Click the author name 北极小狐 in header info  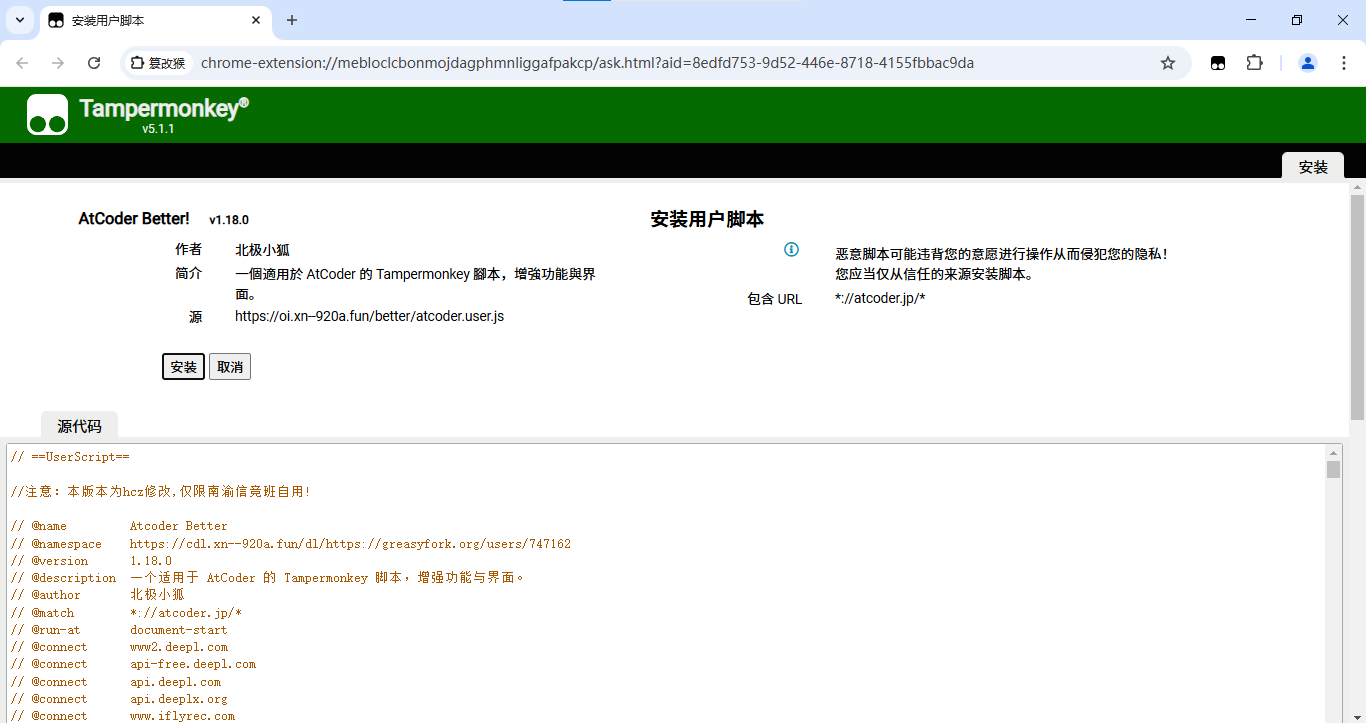[x=262, y=249]
